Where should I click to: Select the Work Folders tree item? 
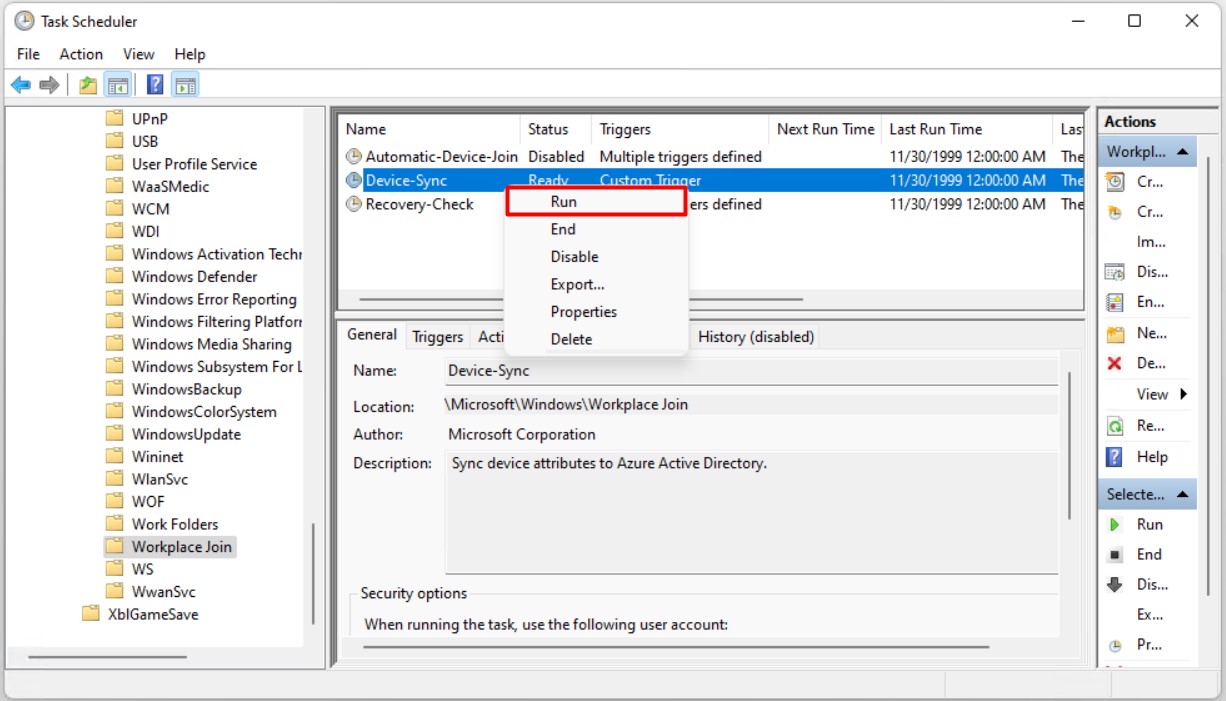(x=175, y=524)
